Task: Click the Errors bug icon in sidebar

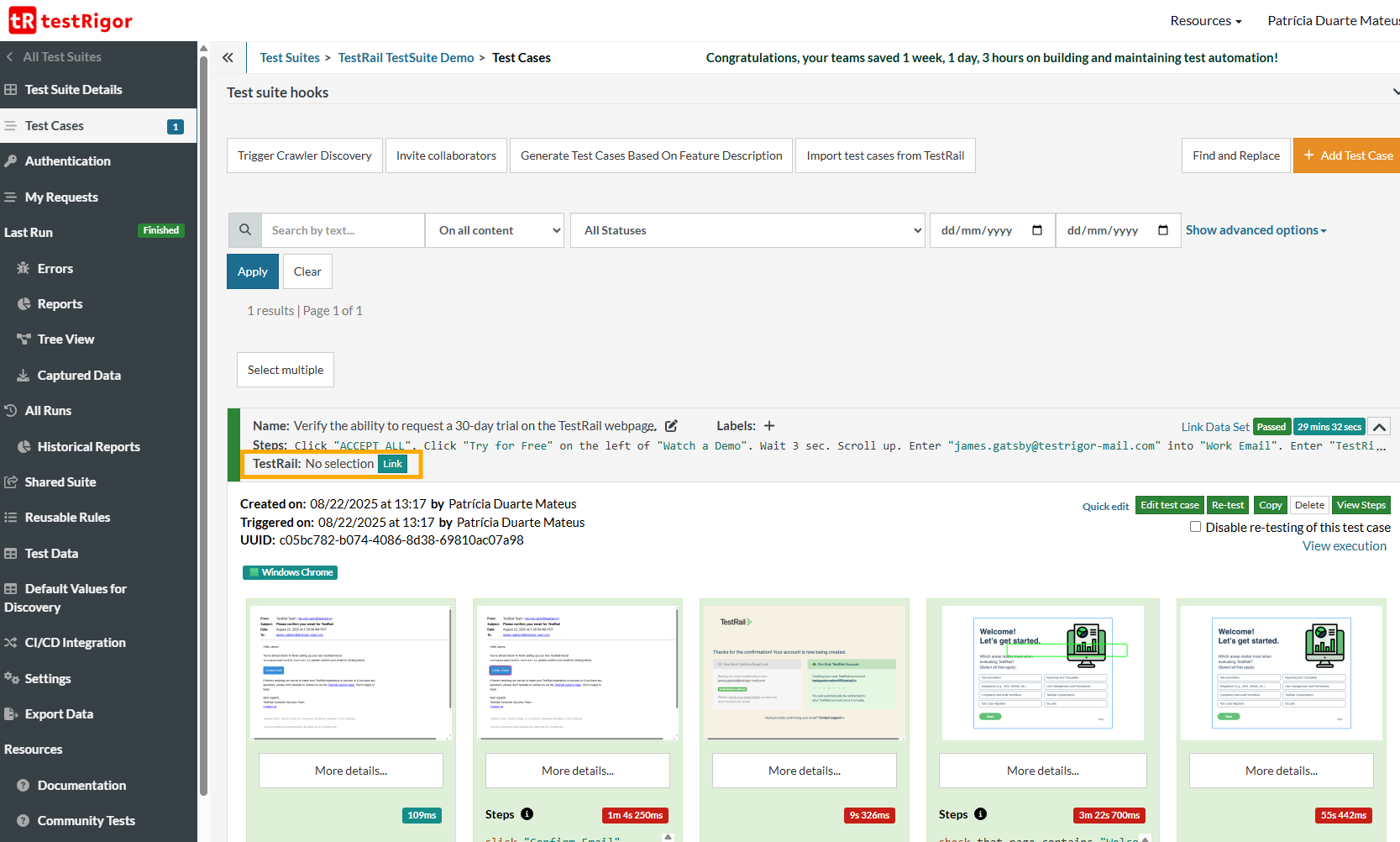Action: (x=24, y=268)
